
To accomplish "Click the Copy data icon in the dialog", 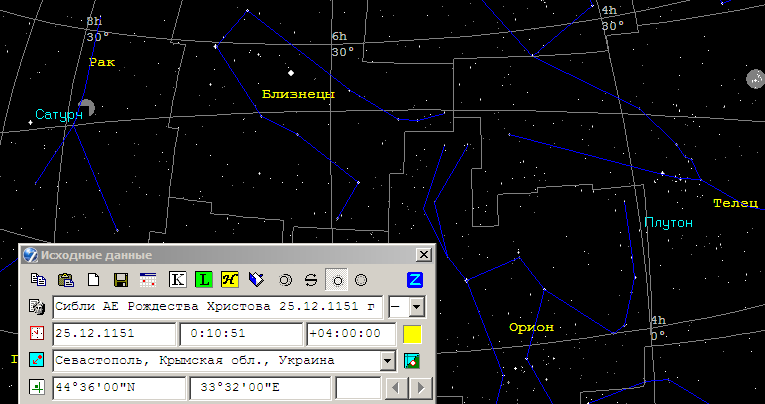I will pyautogui.click(x=39, y=280).
